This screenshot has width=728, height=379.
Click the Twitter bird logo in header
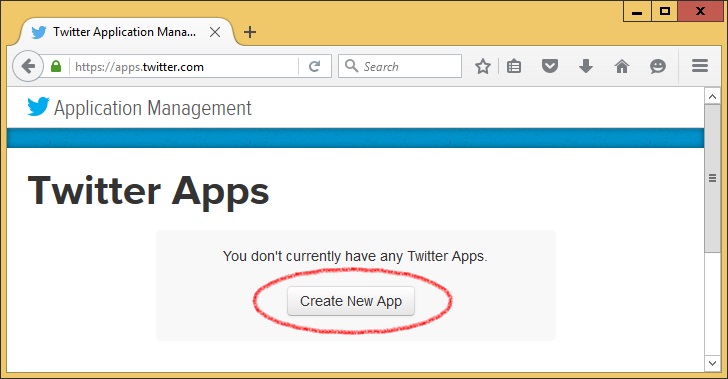[x=38, y=107]
